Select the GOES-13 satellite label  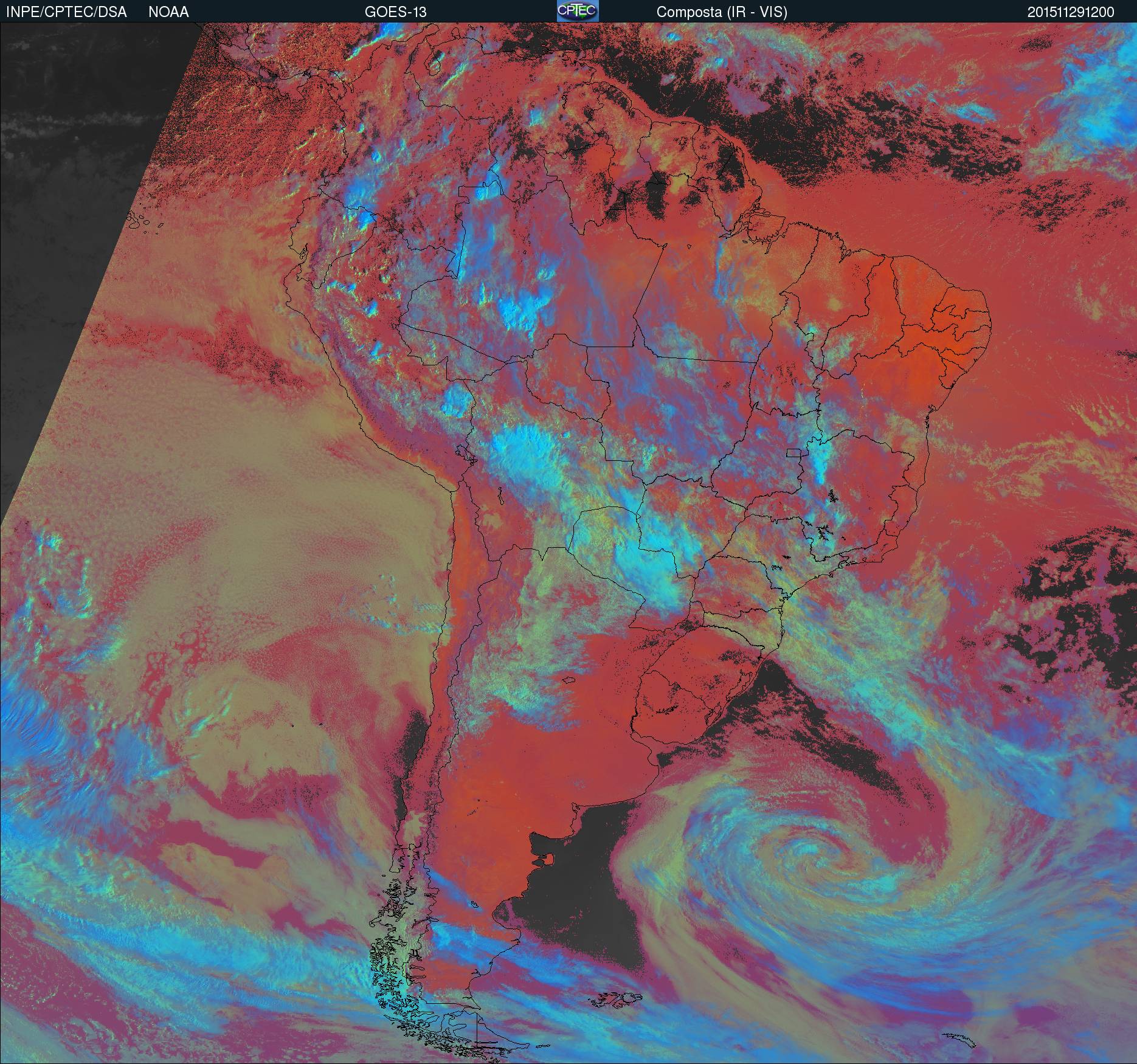[395, 12]
